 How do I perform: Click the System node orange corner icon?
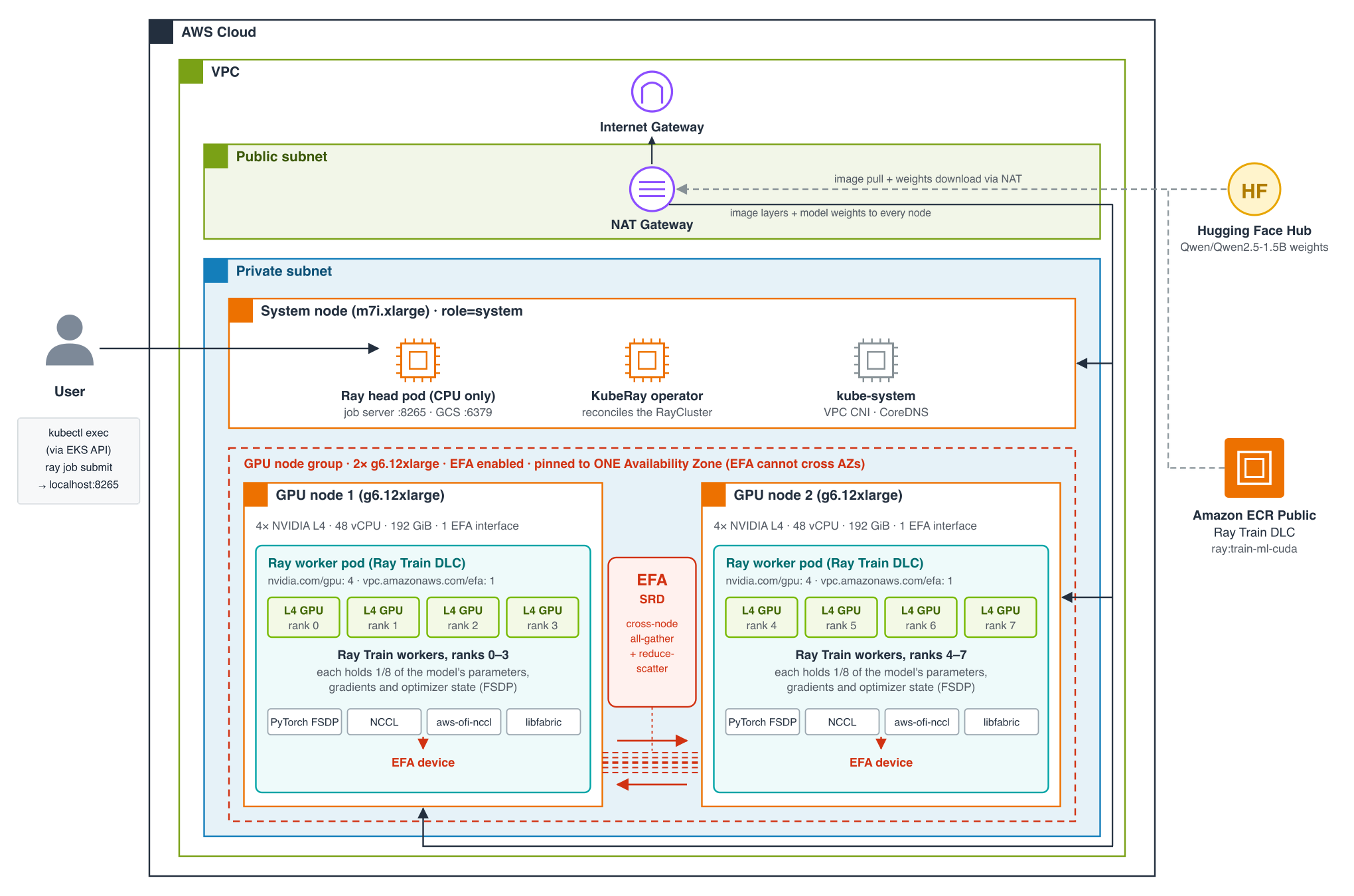point(241,311)
